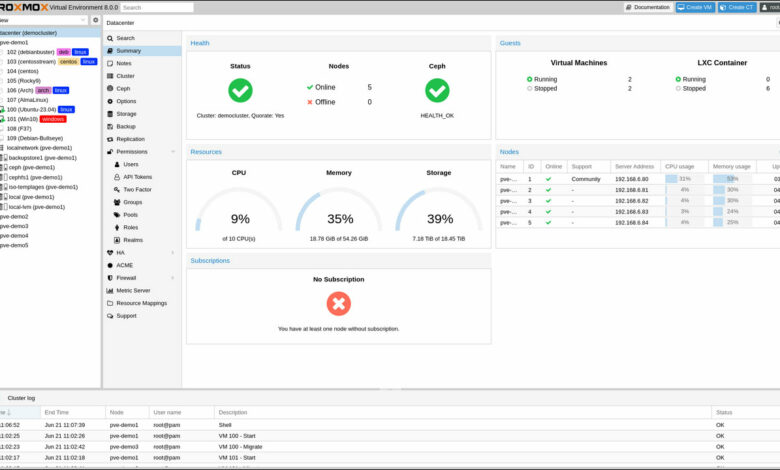This screenshot has width=780, height=470.
Task: Sort nodes by Memory usage header
Action: 732,167
